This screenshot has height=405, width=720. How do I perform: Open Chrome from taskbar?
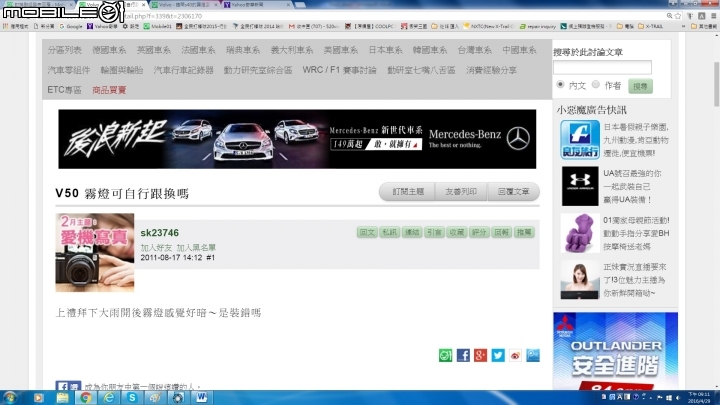click(x=85, y=398)
